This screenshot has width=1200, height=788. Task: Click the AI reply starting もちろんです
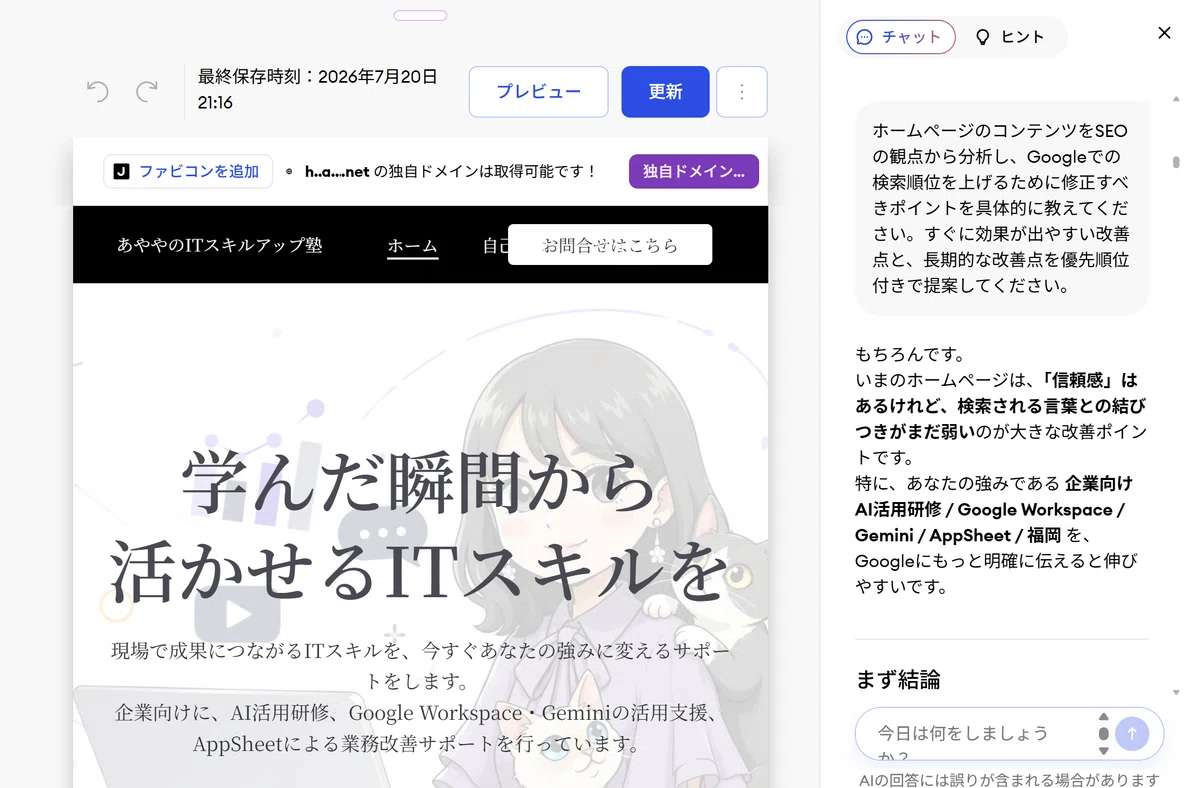pyautogui.click(x=1002, y=470)
